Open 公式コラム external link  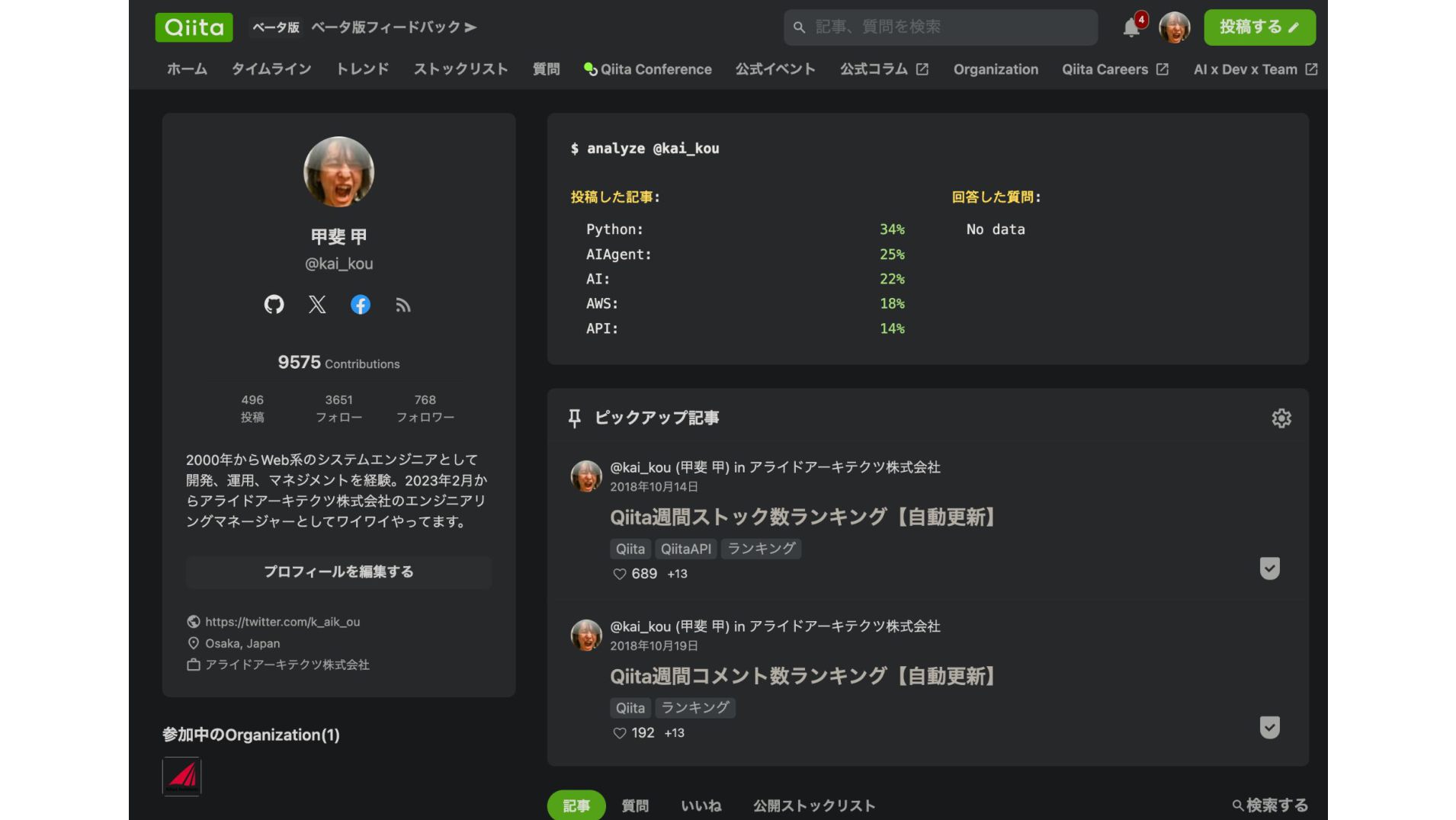884,69
